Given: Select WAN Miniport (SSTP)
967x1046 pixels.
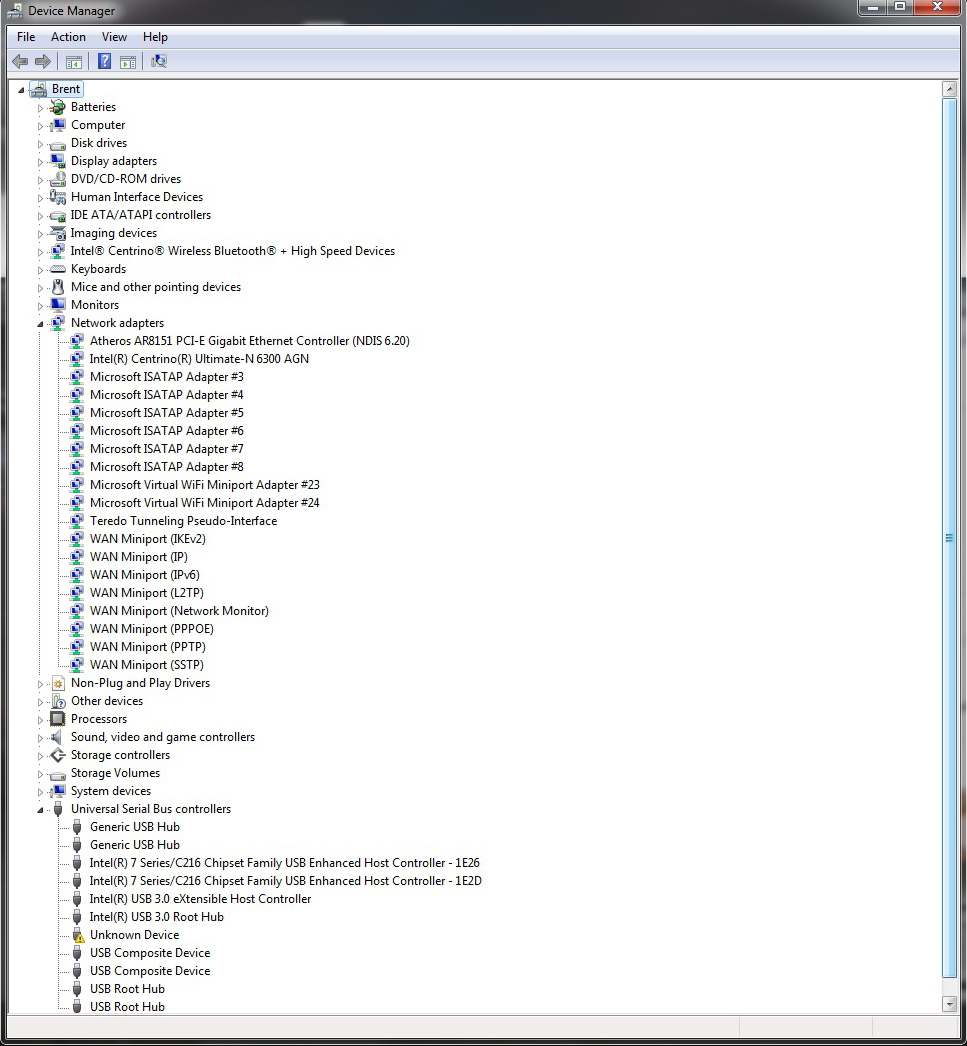Looking at the screenshot, I should pos(147,664).
